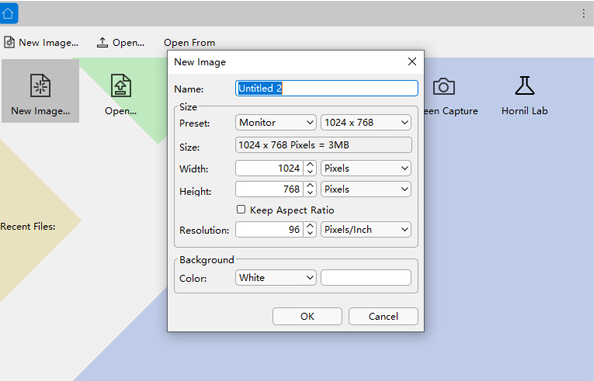Open the Width units dropdown
This screenshot has width=594, height=381.
pyautogui.click(x=366, y=168)
